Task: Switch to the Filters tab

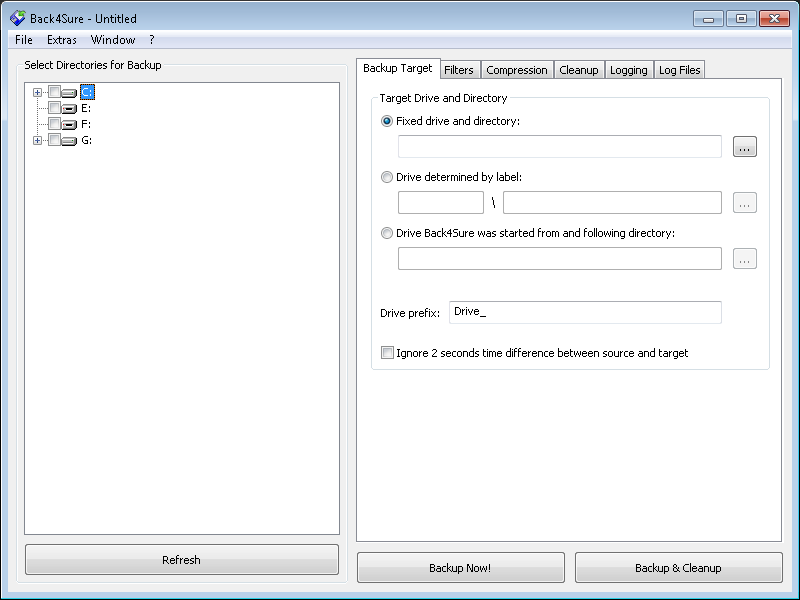Action: (x=459, y=70)
